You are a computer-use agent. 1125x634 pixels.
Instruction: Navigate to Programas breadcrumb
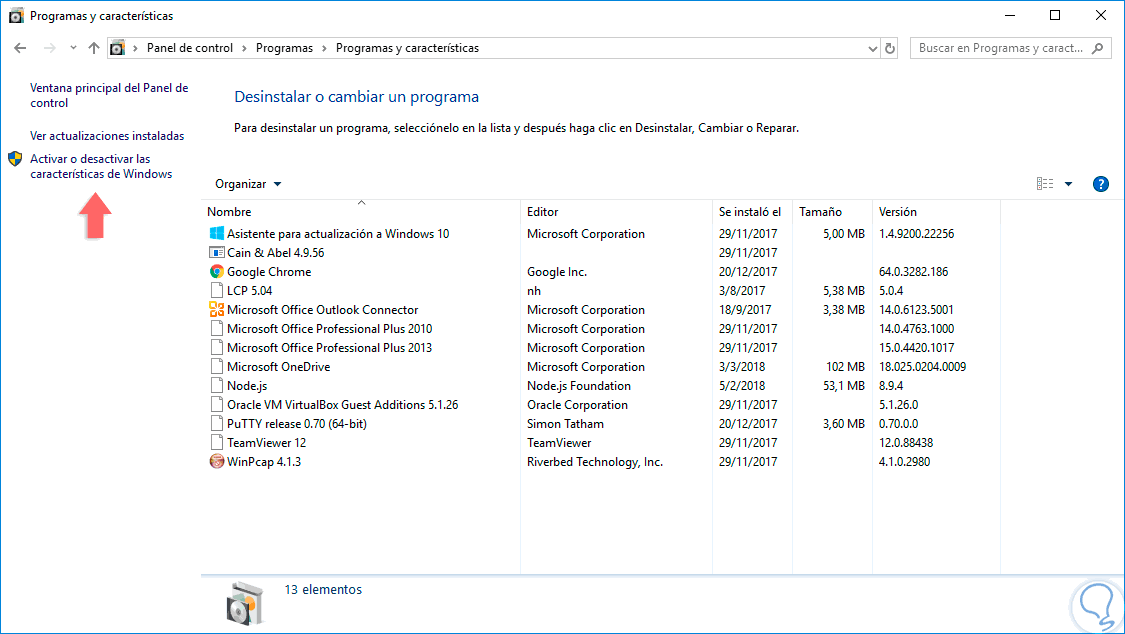click(284, 48)
